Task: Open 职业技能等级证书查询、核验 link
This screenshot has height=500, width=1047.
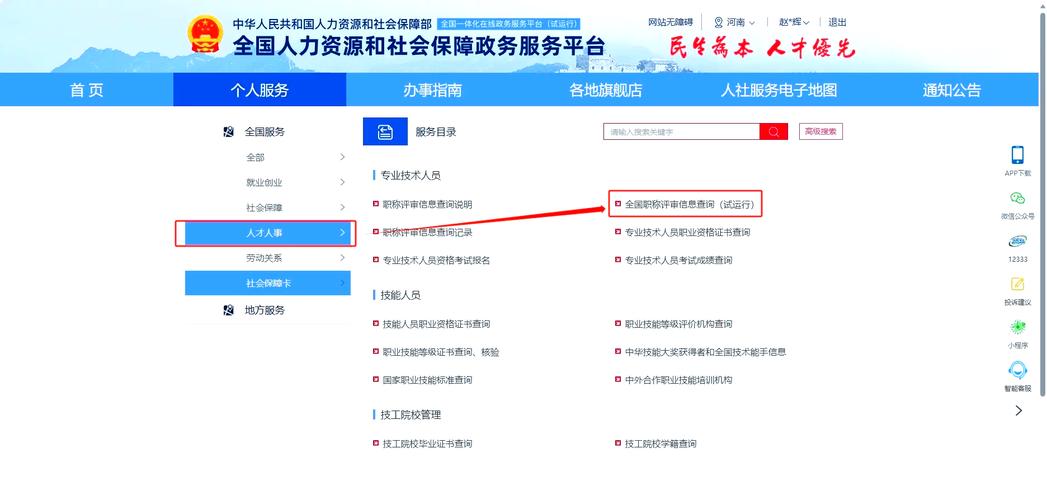Action: point(441,352)
